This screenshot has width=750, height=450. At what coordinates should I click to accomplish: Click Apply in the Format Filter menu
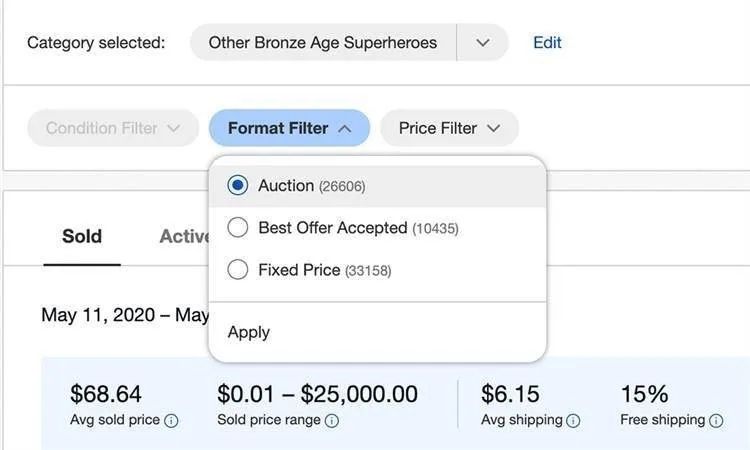[249, 332]
